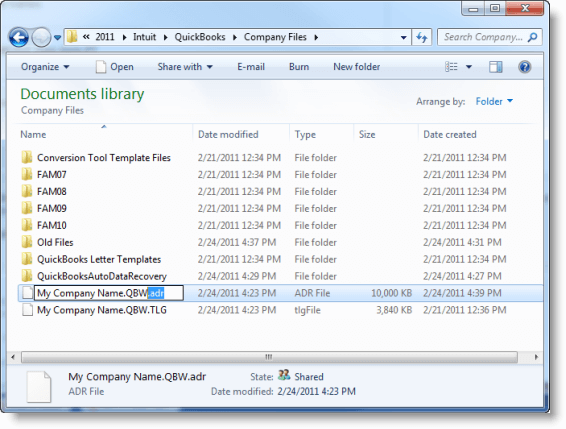This screenshot has height=429, width=566.
Task: Click the E-mail toolbar button
Action: tap(251, 67)
